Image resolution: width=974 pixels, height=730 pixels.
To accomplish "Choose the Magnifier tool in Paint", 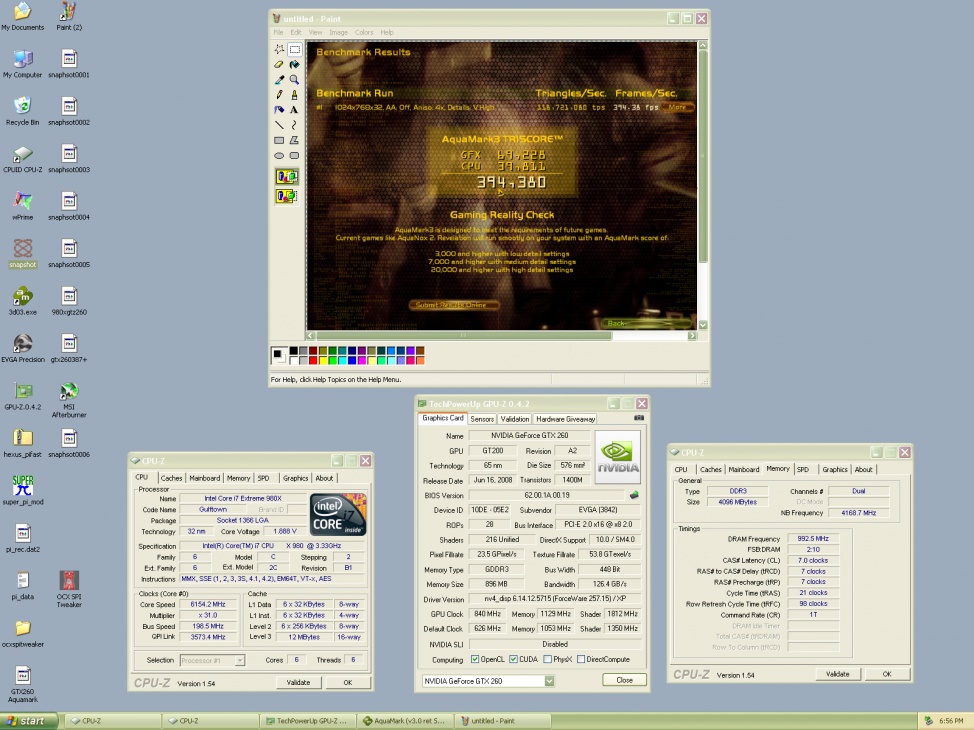I will click(x=294, y=79).
